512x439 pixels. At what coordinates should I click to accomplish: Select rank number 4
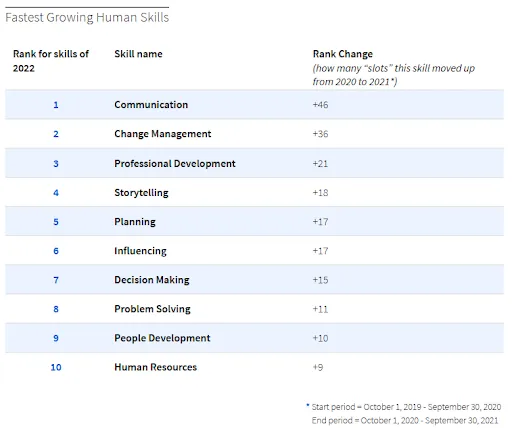(x=56, y=193)
